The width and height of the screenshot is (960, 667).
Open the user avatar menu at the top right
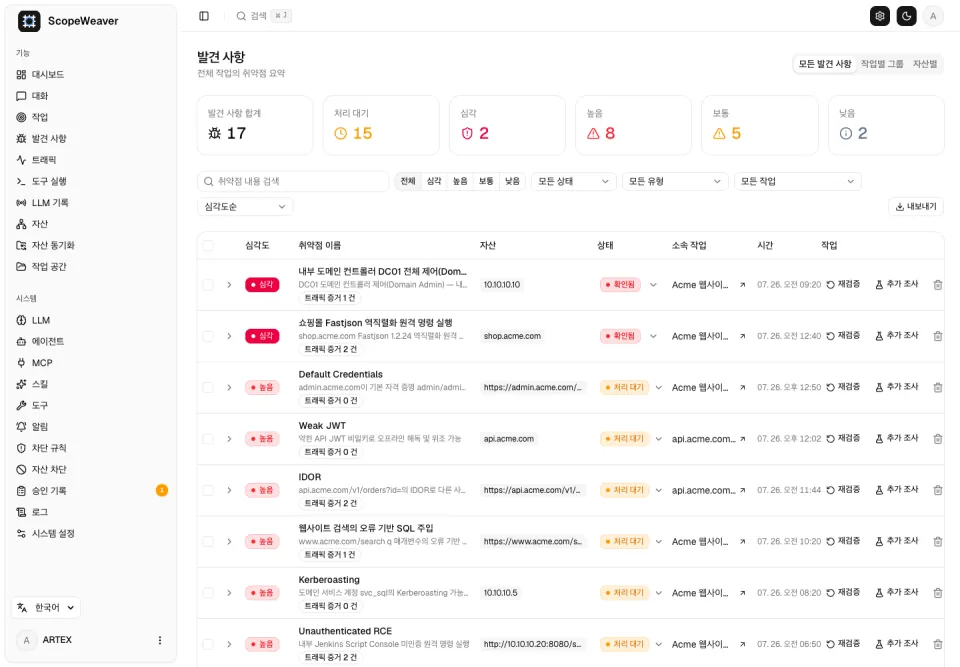pos(933,16)
